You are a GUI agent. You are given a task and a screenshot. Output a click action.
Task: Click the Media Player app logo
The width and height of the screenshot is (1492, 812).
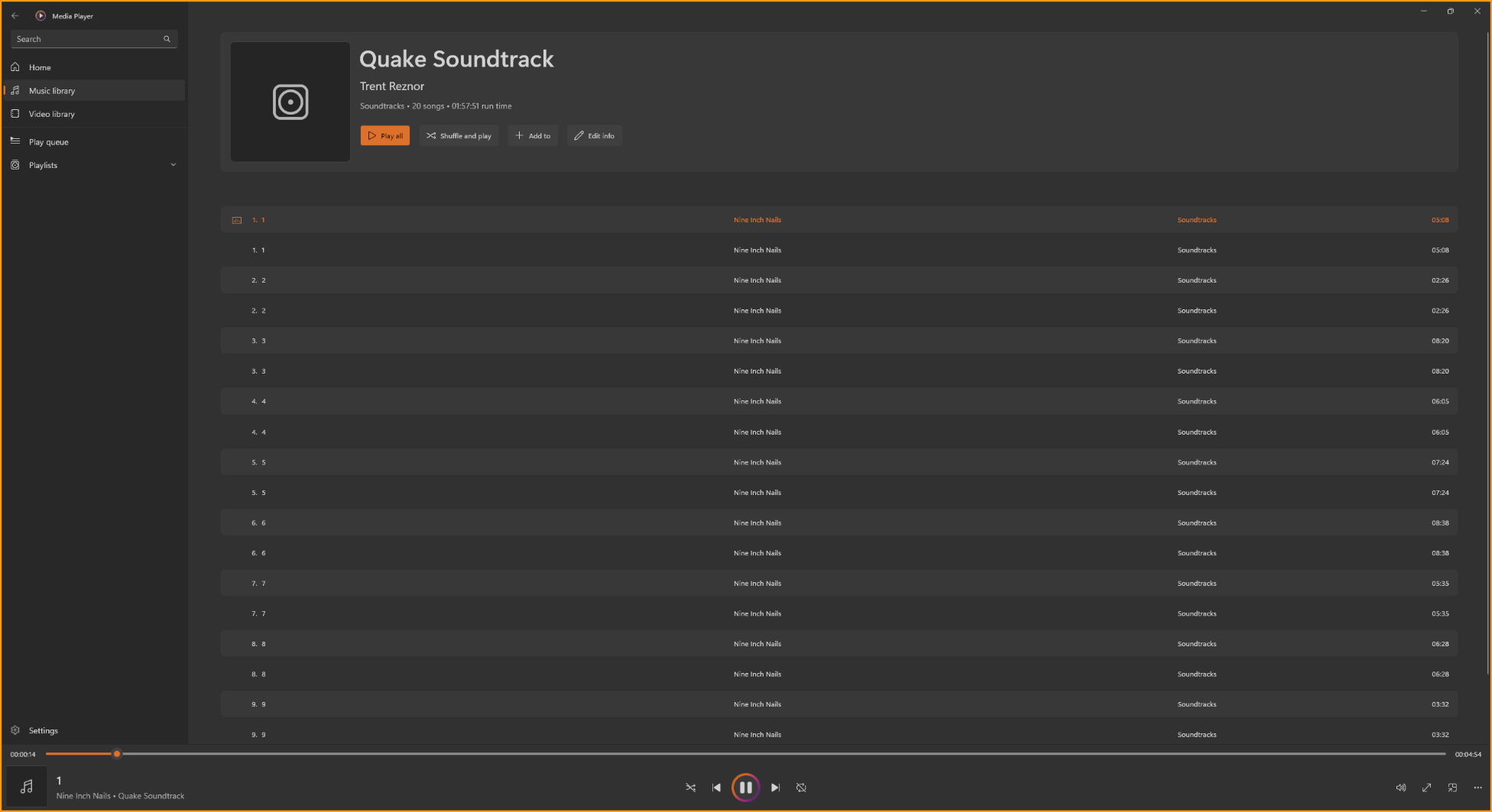[41, 15]
